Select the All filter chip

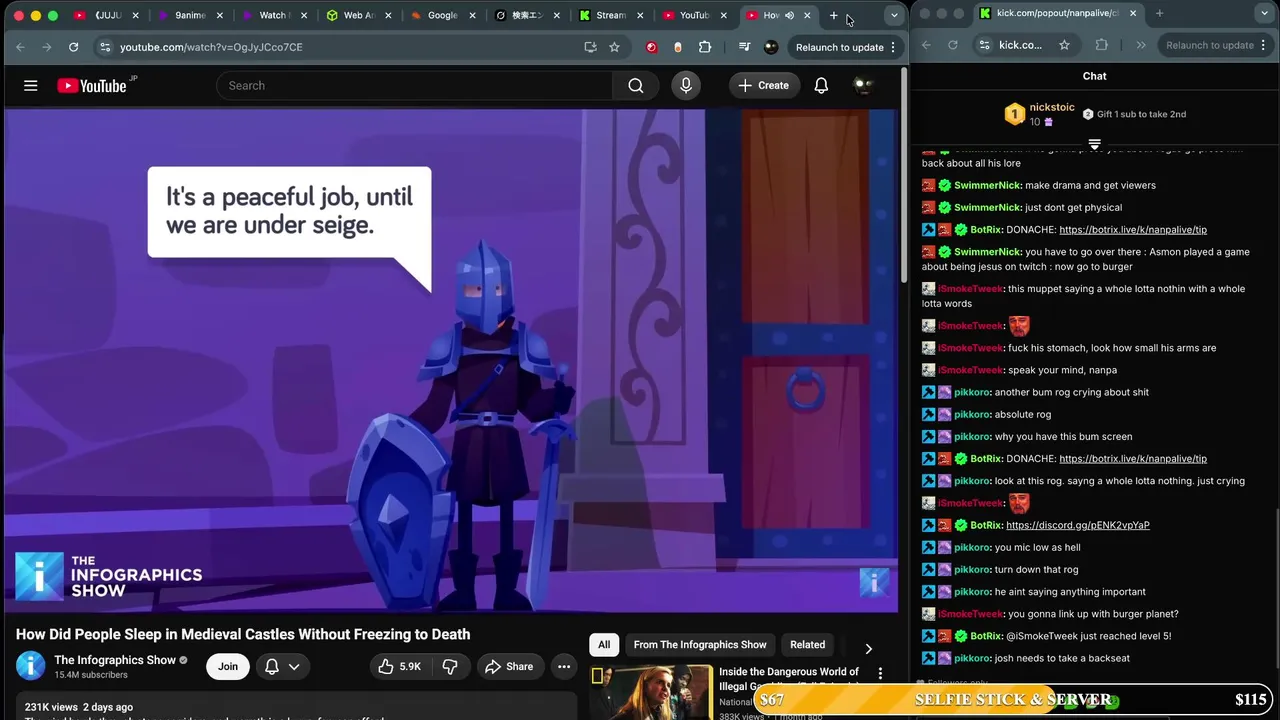point(604,645)
